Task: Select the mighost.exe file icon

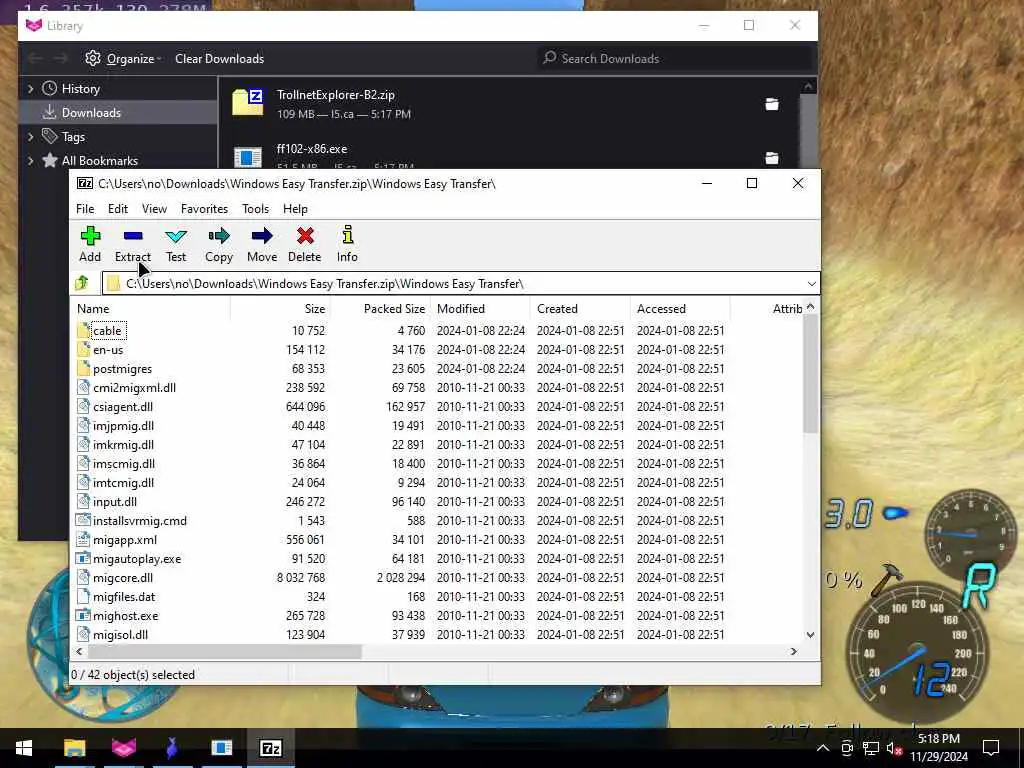Action: pos(83,615)
